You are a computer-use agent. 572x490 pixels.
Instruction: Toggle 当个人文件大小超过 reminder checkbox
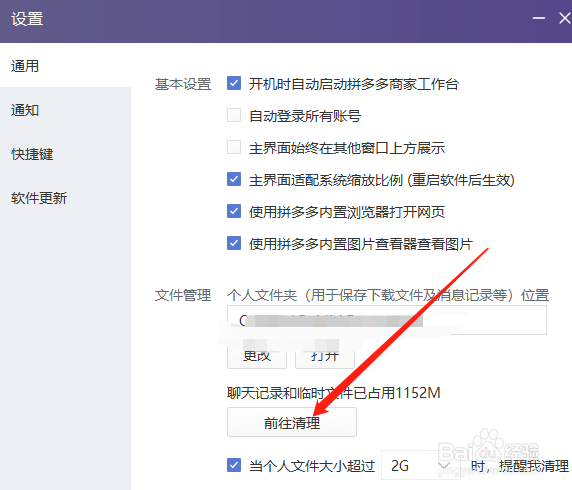click(x=234, y=465)
